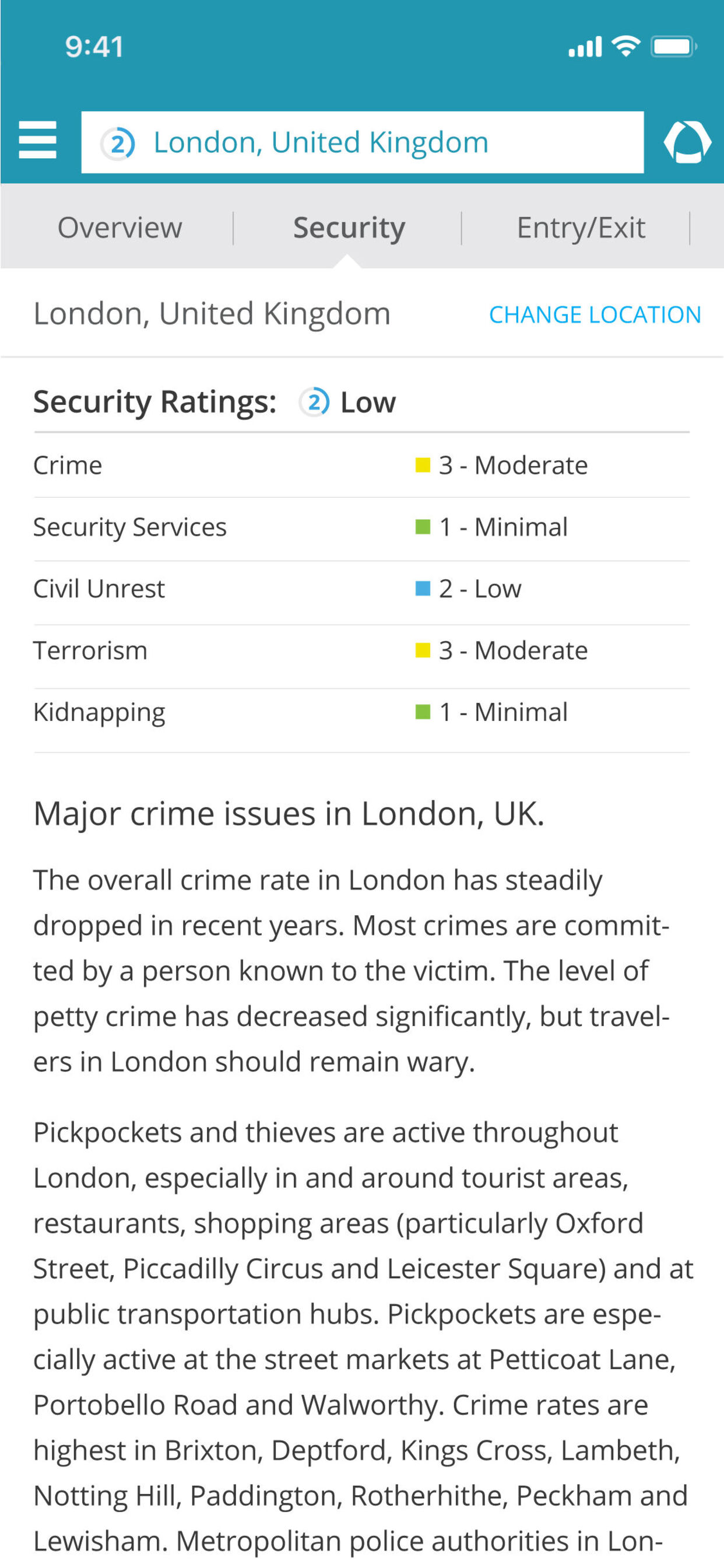Tap the Major crime issues heading
Screen dimensions: 724x1568
click(x=289, y=814)
